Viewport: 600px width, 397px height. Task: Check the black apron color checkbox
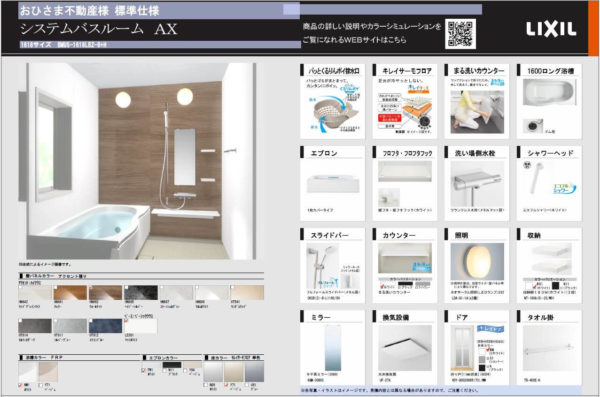165,371
